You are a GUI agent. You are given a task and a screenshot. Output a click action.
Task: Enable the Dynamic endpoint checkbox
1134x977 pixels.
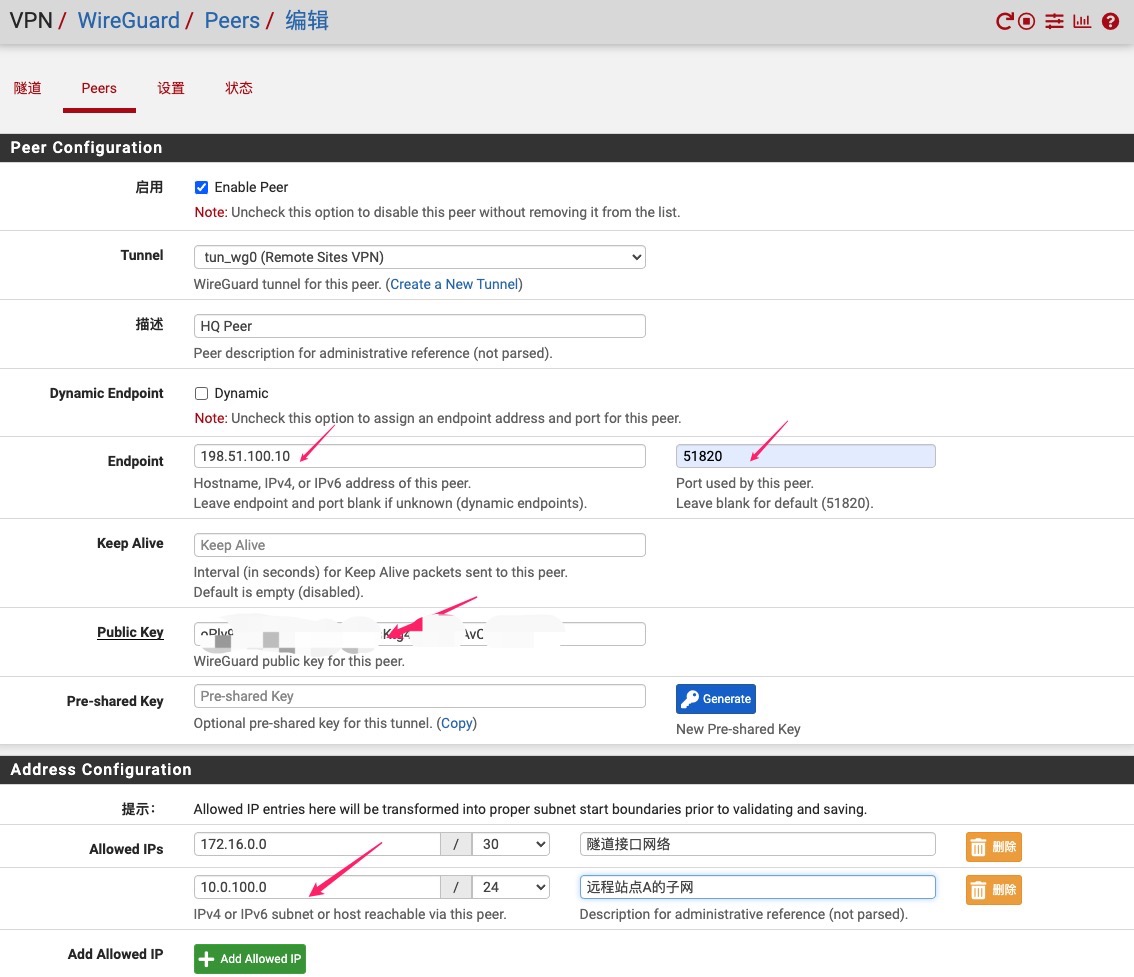pos(201,394)
